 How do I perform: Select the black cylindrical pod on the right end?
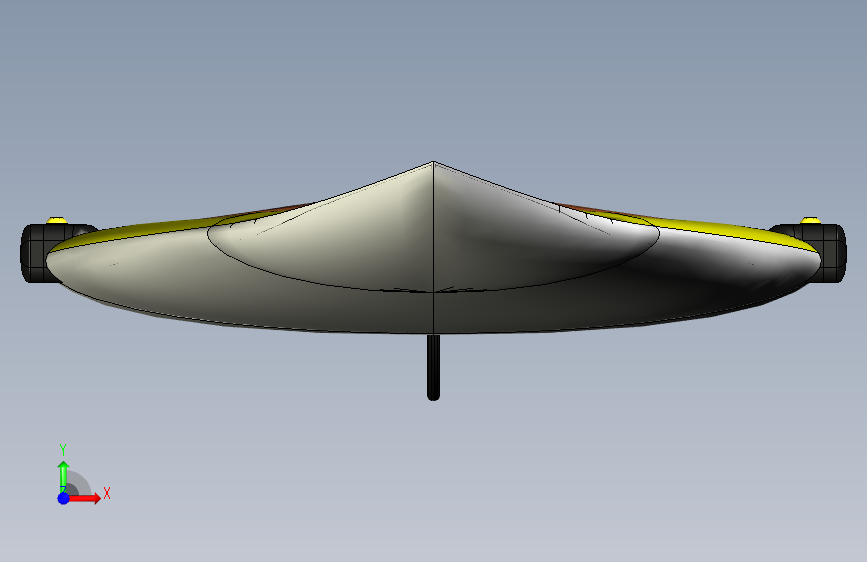click(x=832, y=253)
